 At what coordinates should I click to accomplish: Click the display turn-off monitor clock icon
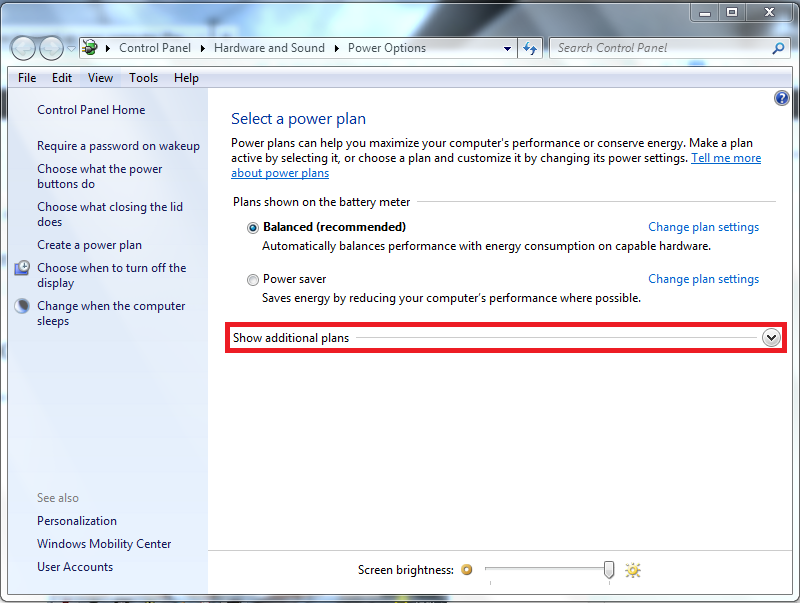pos(22,267)
